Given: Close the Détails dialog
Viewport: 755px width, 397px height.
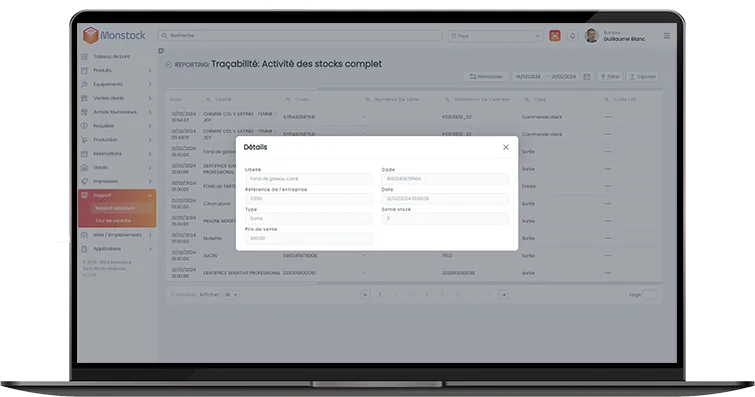Looking at the screenshot, I should 506,147.
